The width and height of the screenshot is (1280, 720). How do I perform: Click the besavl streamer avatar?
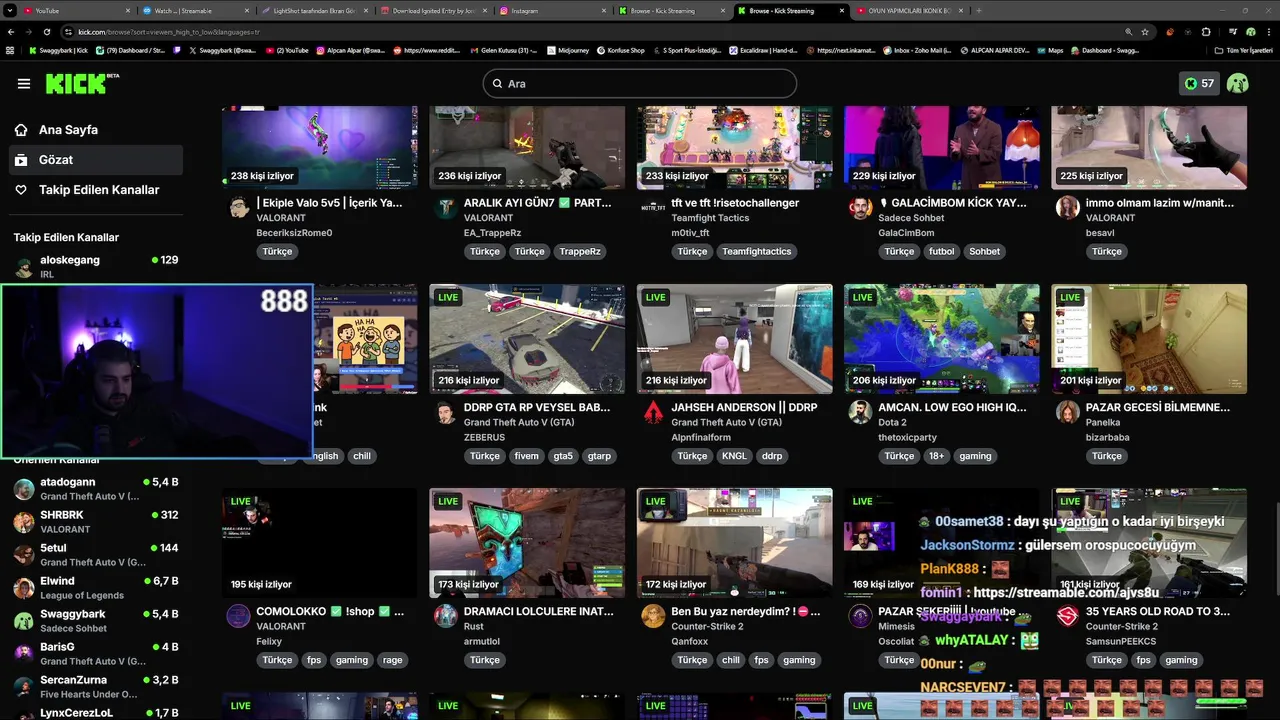(1068, 208)
